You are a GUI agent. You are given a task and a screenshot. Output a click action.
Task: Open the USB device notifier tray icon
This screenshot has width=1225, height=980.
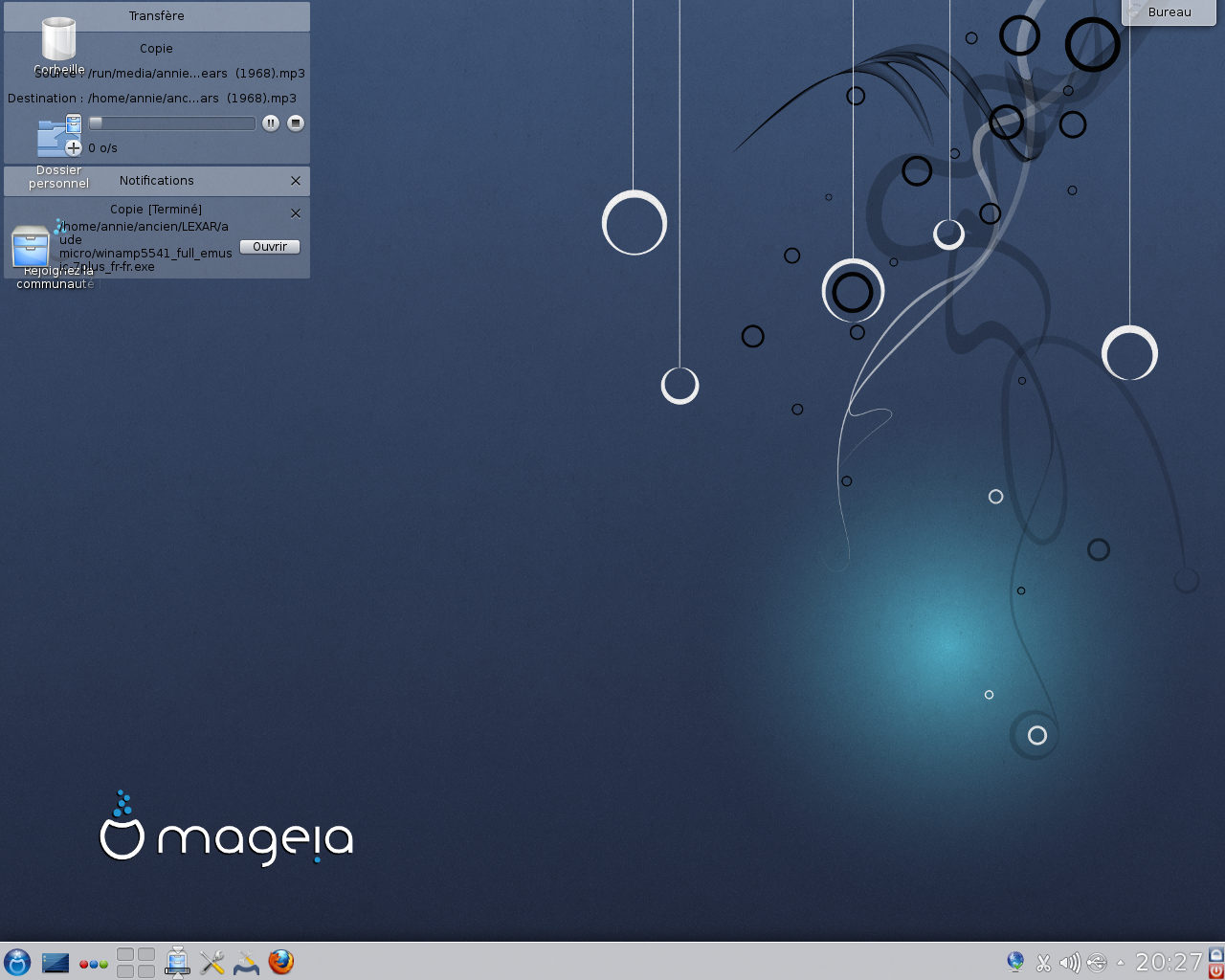tap(1097, 963)
